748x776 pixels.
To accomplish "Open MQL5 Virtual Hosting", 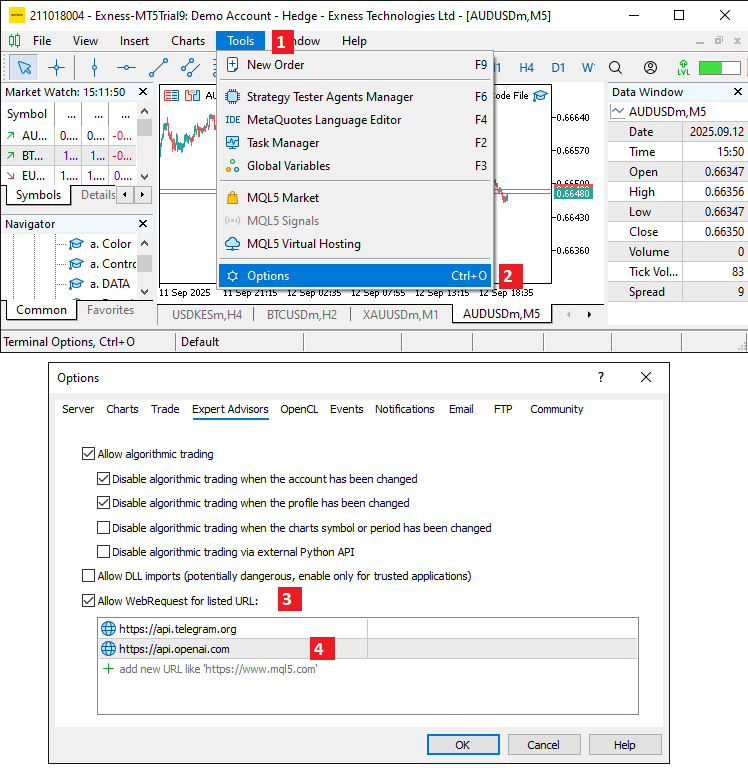I will [355, 244].
